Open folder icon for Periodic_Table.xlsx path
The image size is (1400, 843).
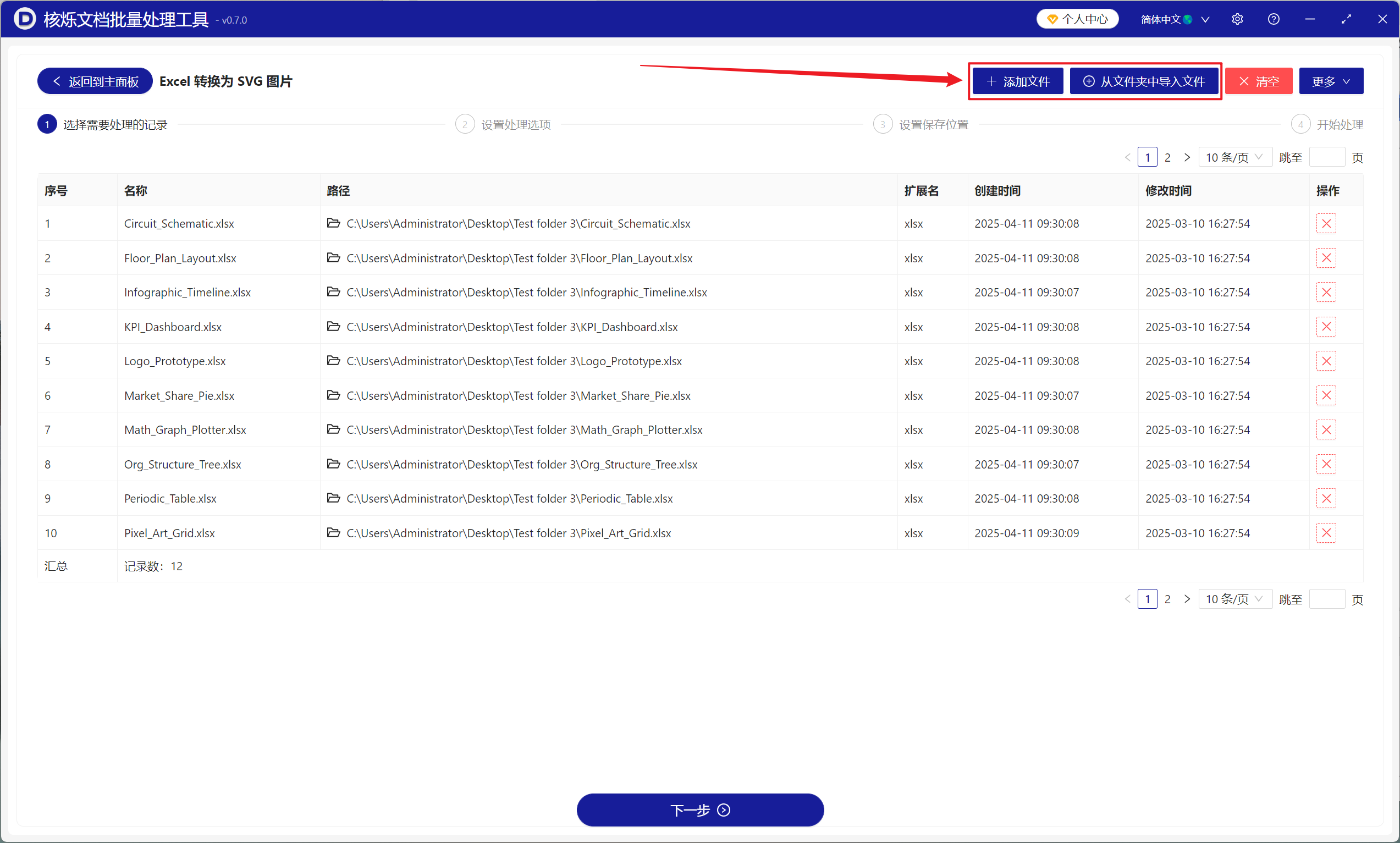tap(333, 498)
